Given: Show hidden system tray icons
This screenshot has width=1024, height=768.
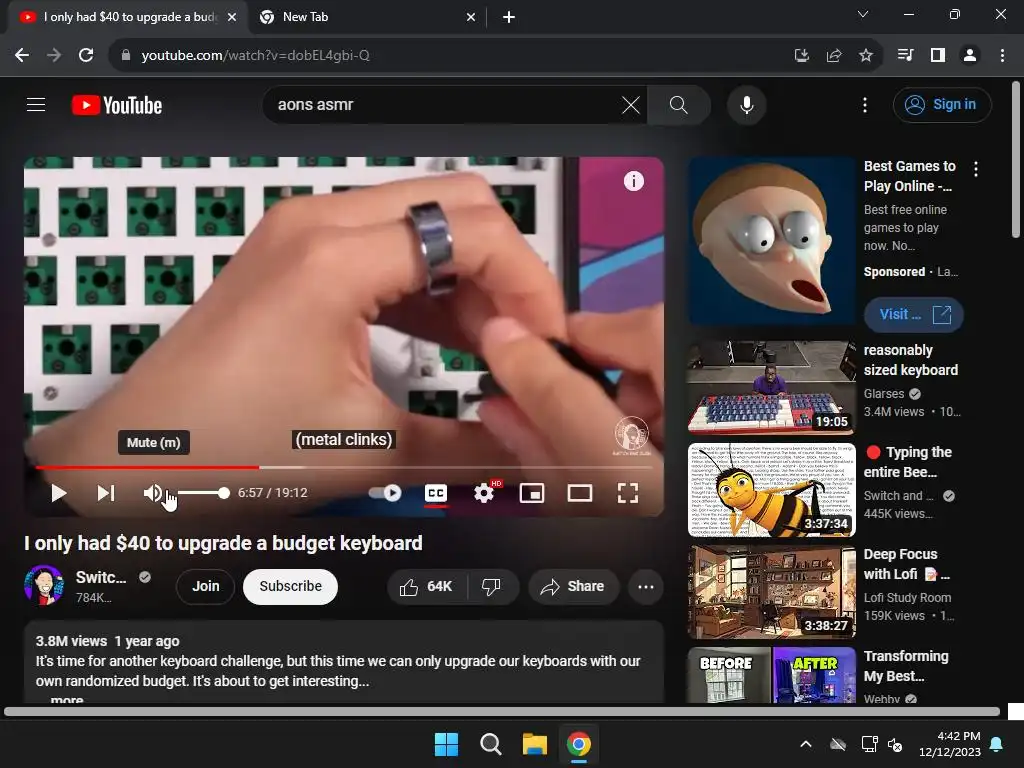Looking at the screenshot, I should (x=806, y=744).
